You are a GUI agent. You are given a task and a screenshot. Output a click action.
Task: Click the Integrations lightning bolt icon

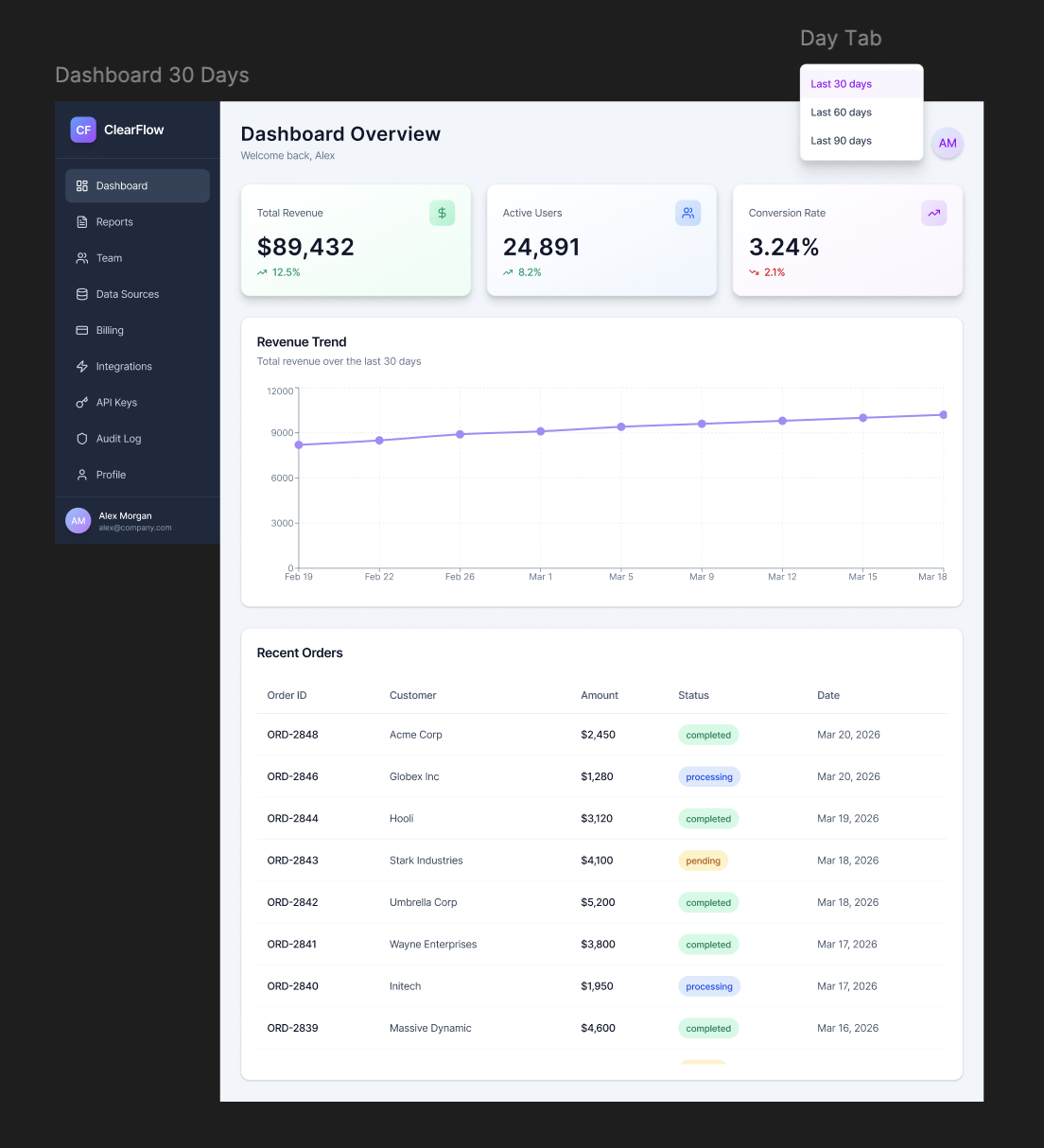(x=82, y=367)
